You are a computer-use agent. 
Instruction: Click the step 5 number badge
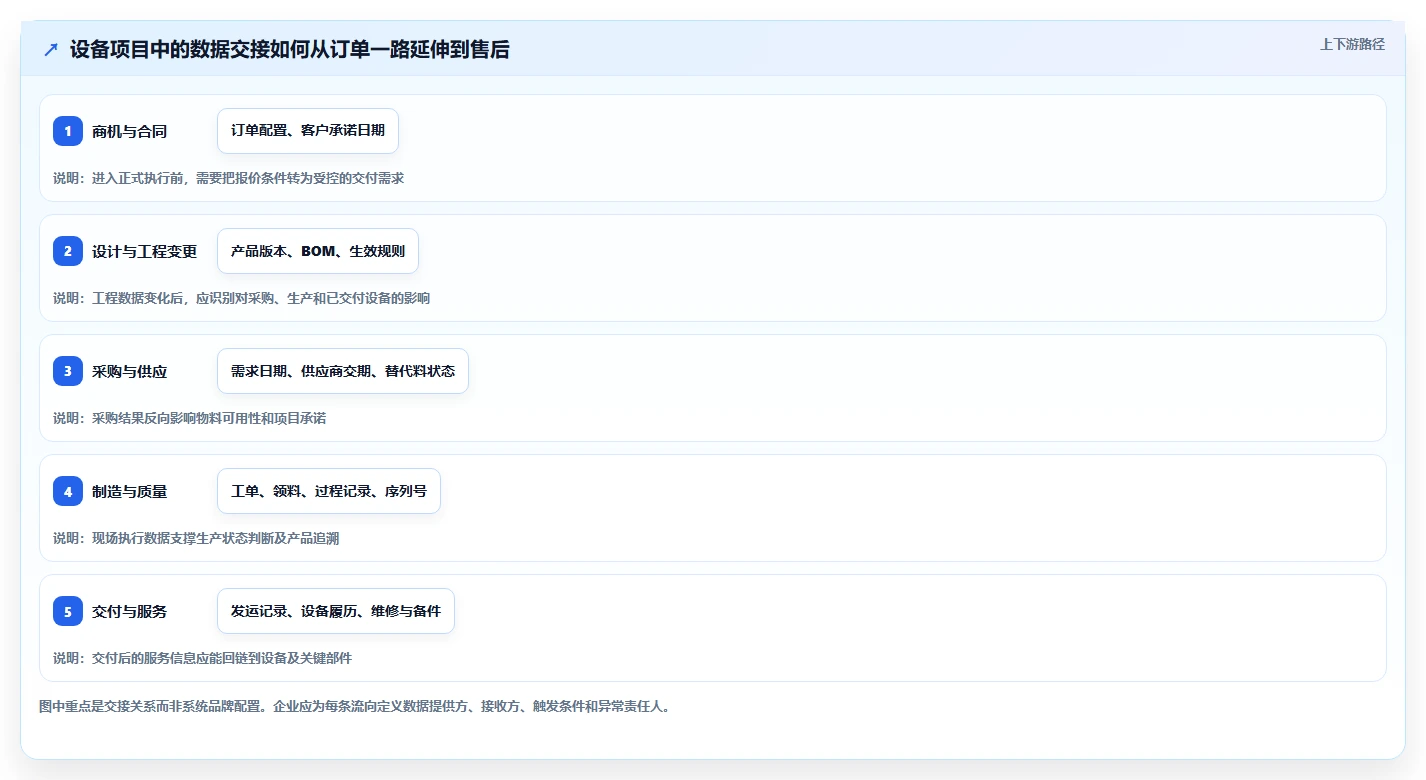tap(68, 611)
